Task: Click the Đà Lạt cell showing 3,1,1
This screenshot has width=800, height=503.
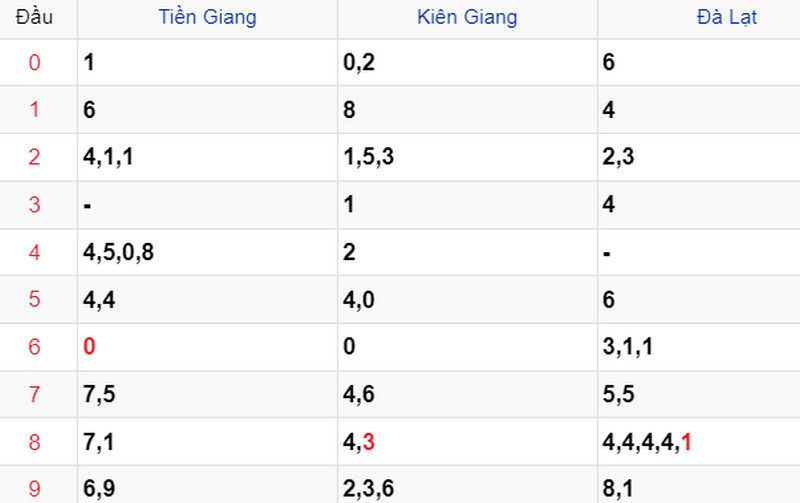Action: [699, 347]
